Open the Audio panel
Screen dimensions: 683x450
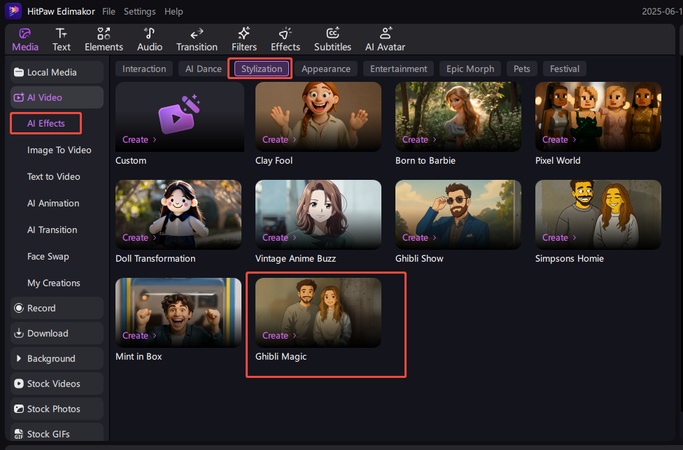coord(149,39)
